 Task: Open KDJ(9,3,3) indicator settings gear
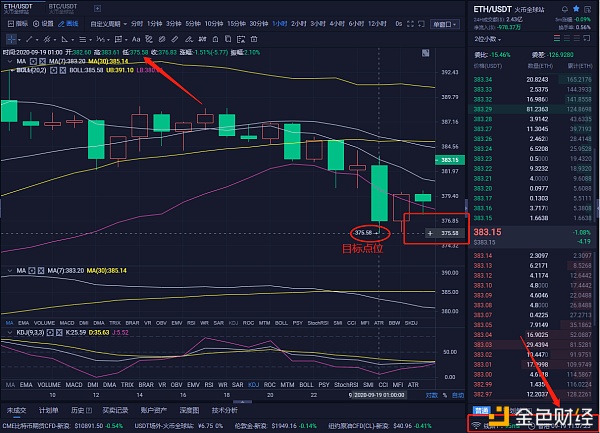click(x=50, y=333)
